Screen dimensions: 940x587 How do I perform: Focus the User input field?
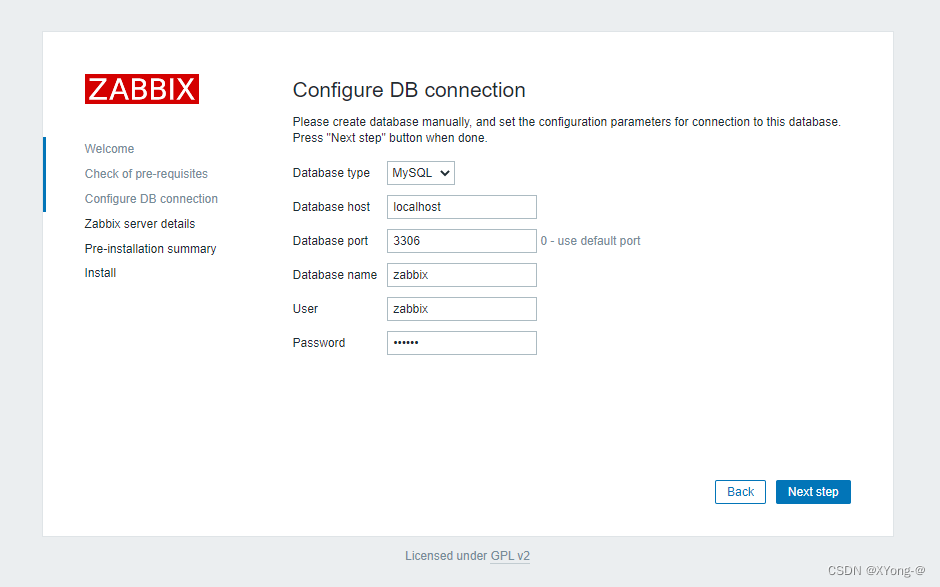(x=462, y=309)
